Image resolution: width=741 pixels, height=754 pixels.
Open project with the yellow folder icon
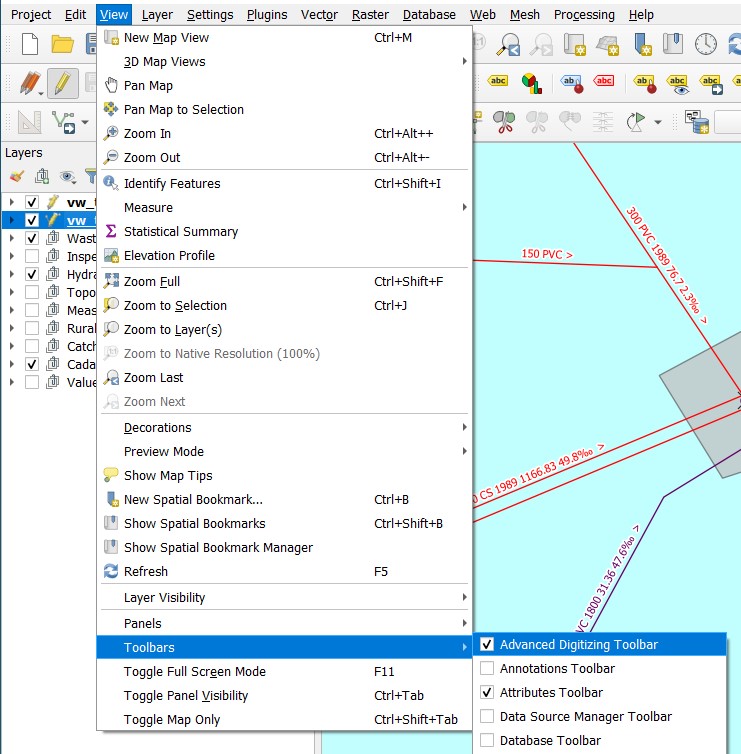62,44
